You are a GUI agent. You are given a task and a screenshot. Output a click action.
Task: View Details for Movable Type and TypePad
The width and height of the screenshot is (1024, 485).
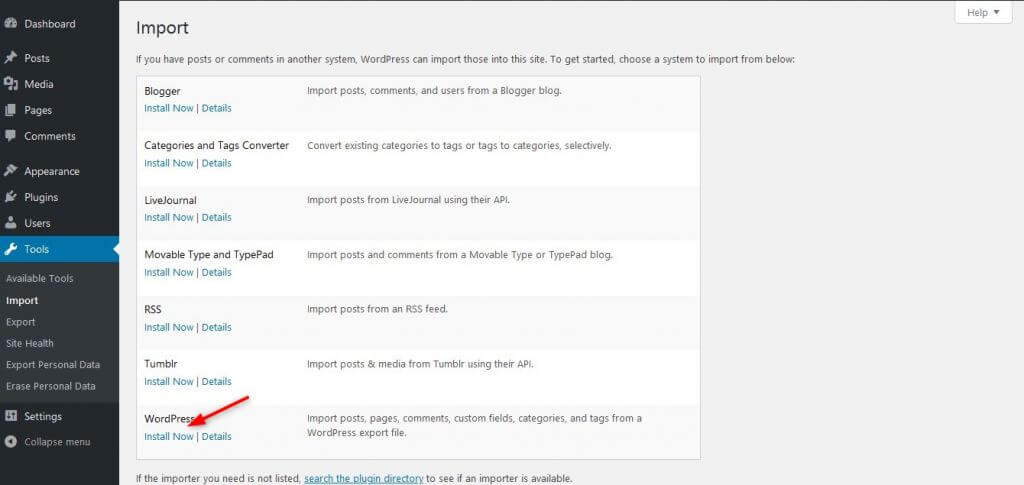pos(216,272)
